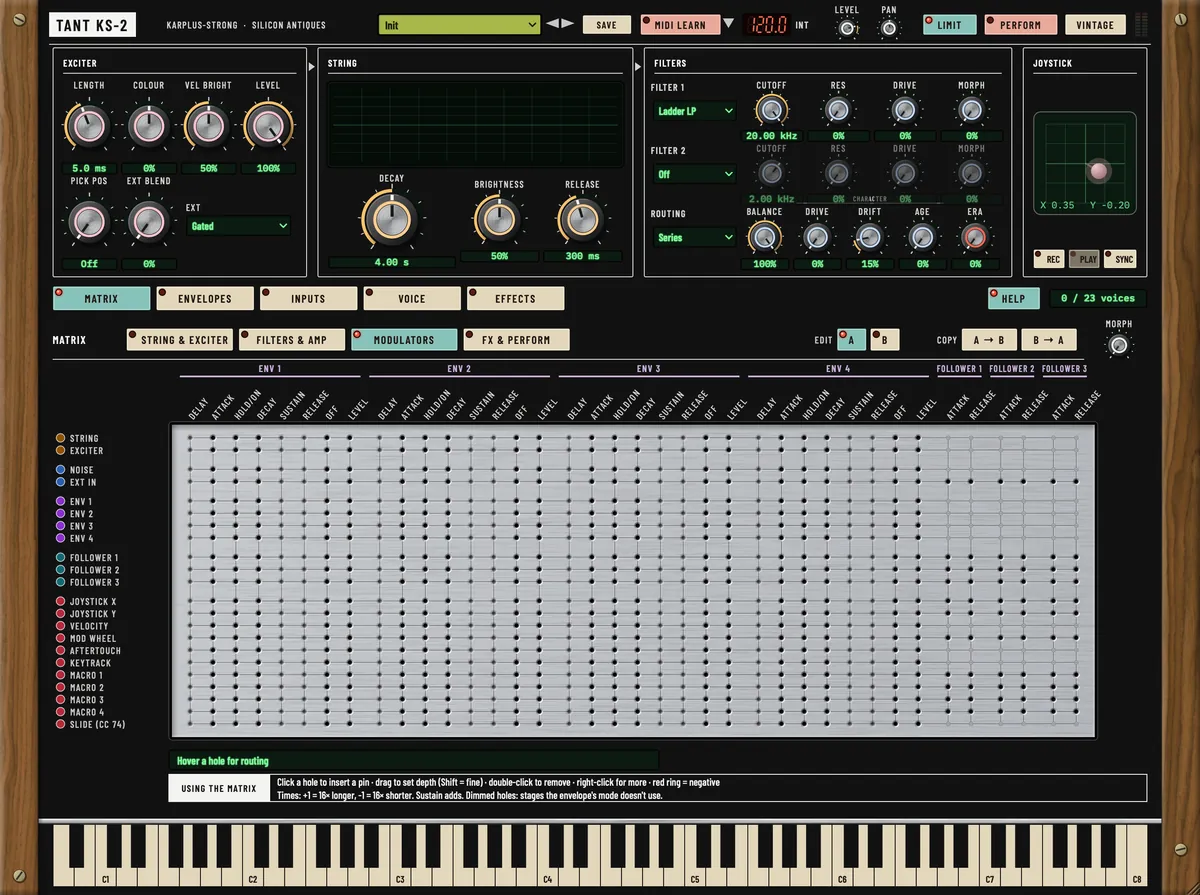Click the master Level knob

pyautogui.click(x=847, y=29)
